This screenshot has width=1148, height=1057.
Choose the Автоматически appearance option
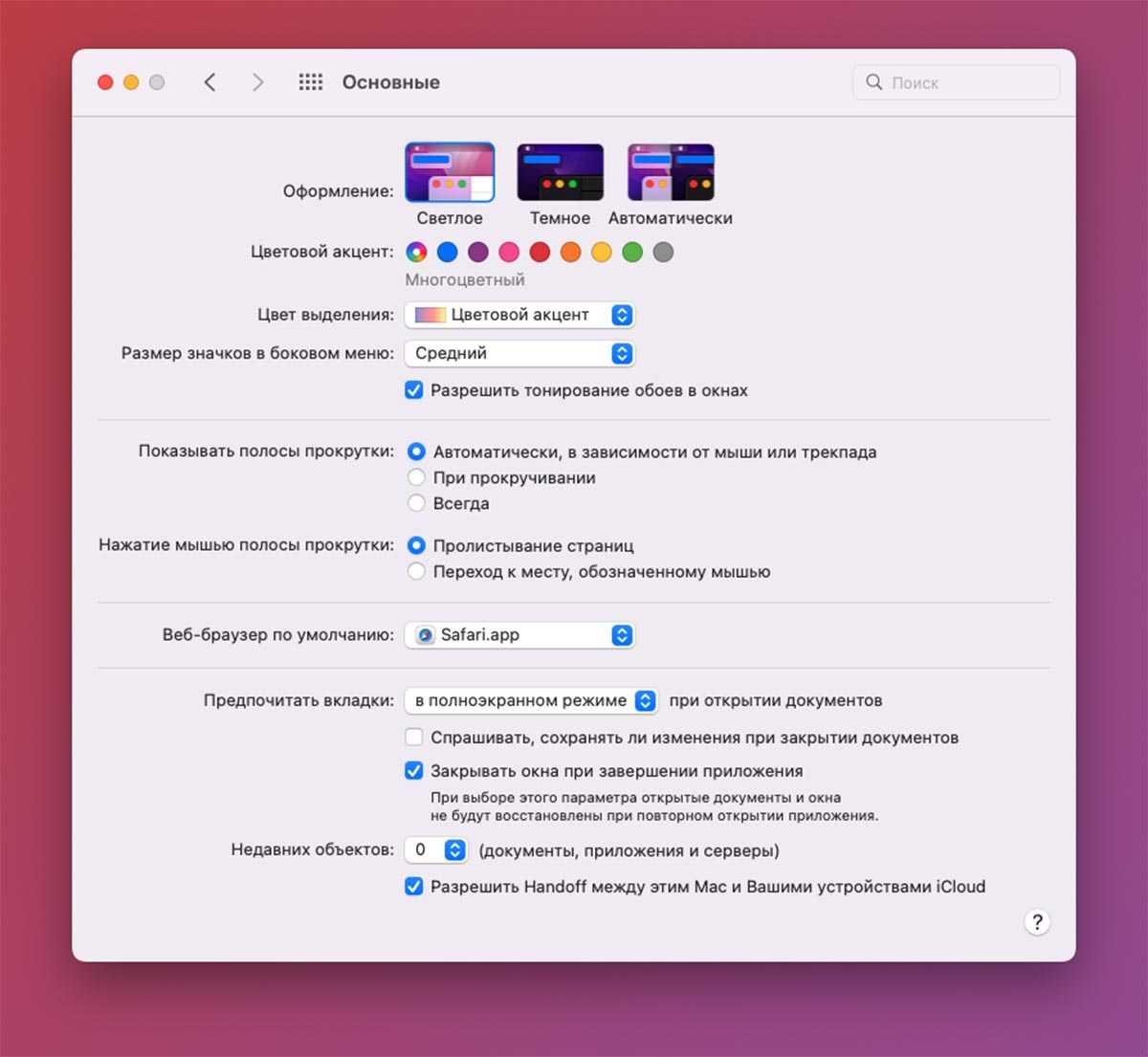[670, 173]
